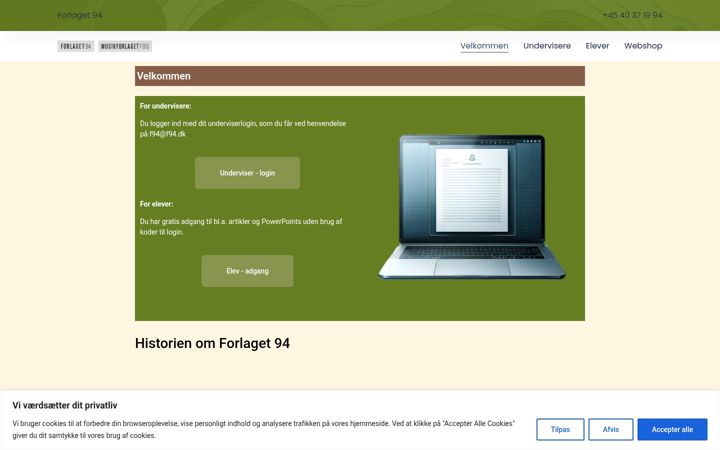Click the phone number +45 40 37 19 94
720x450 pixels.
click(632, 15)
